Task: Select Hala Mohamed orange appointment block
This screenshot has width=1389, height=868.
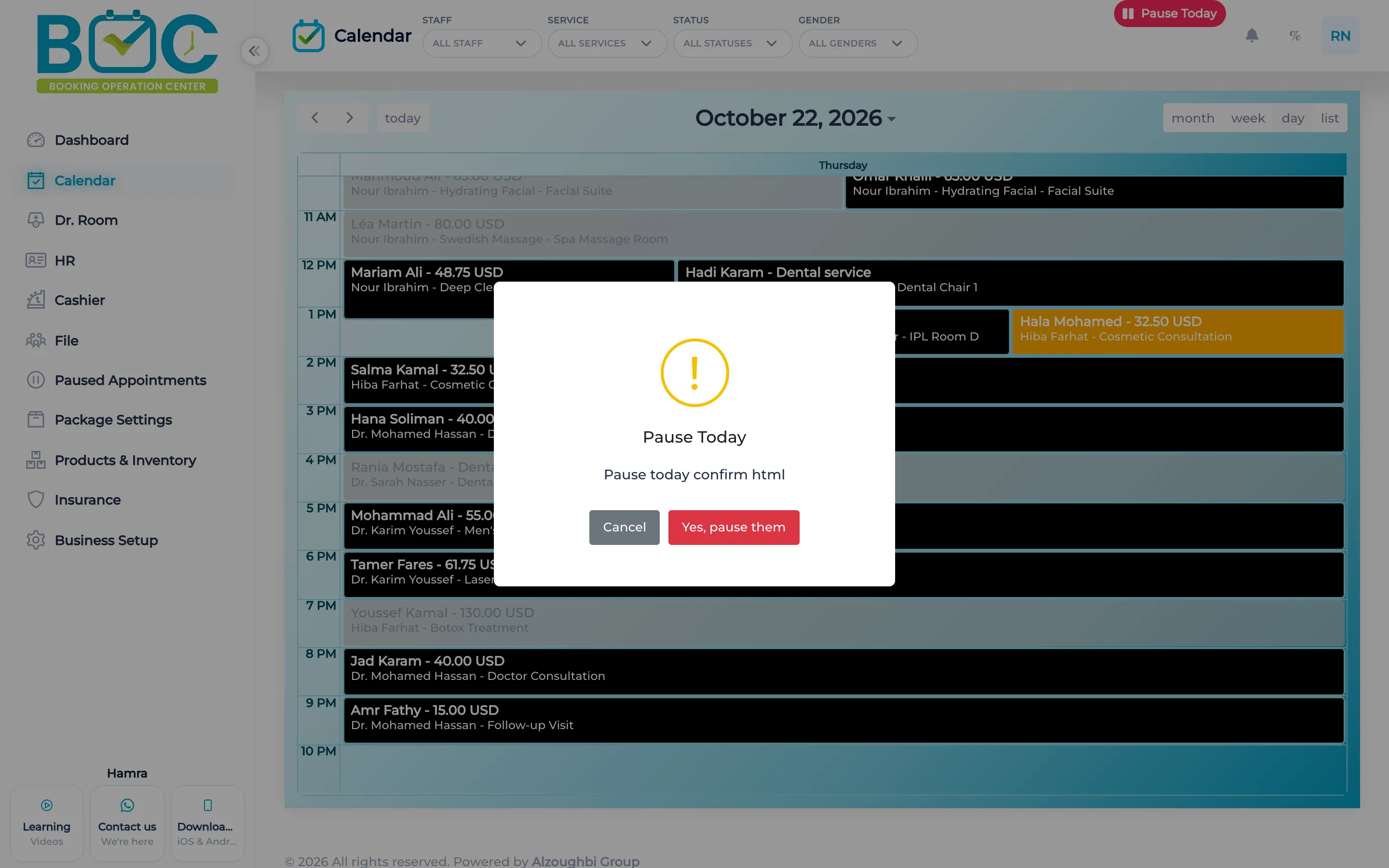Action: pos(1177,331)
